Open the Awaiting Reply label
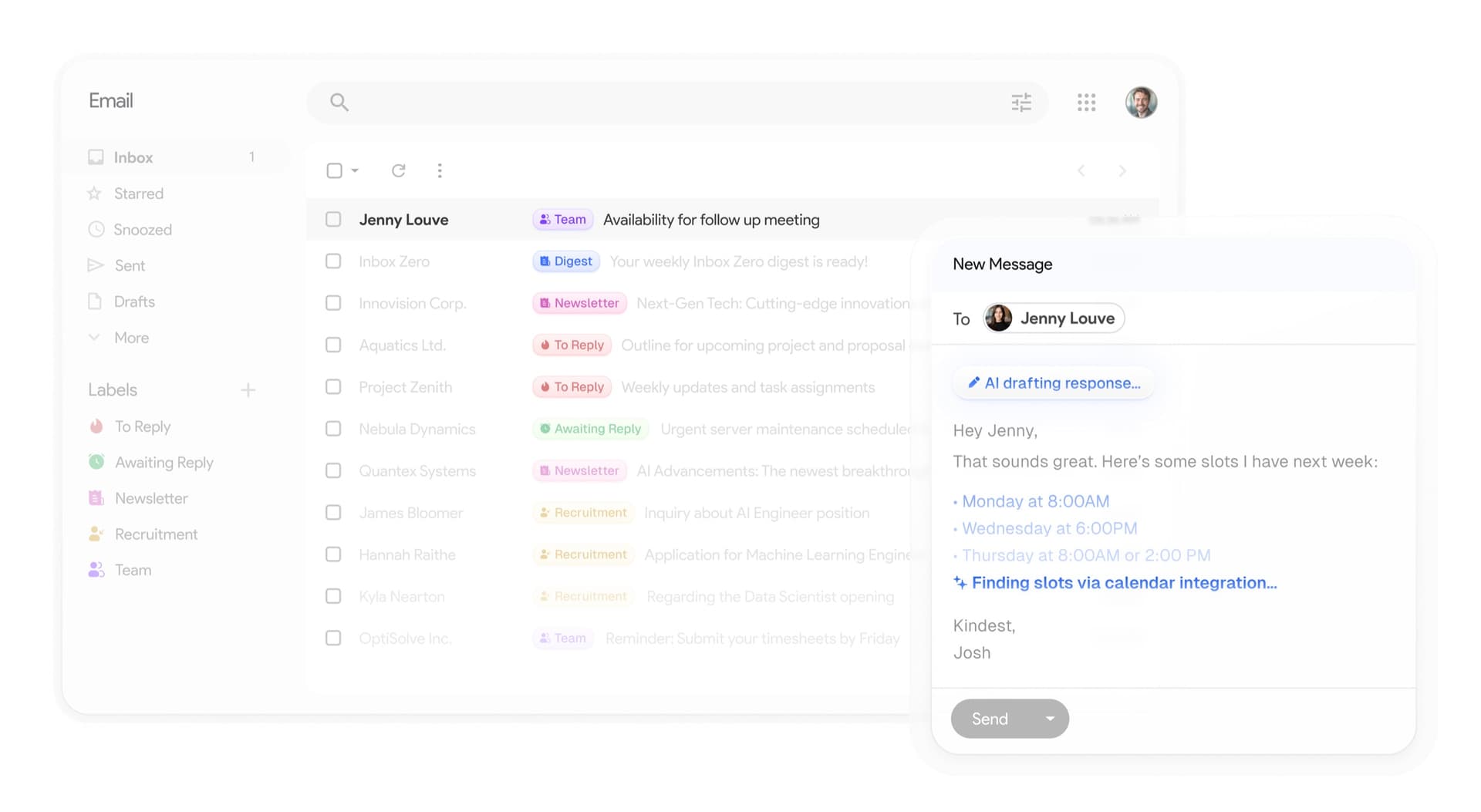 [151, 463]
